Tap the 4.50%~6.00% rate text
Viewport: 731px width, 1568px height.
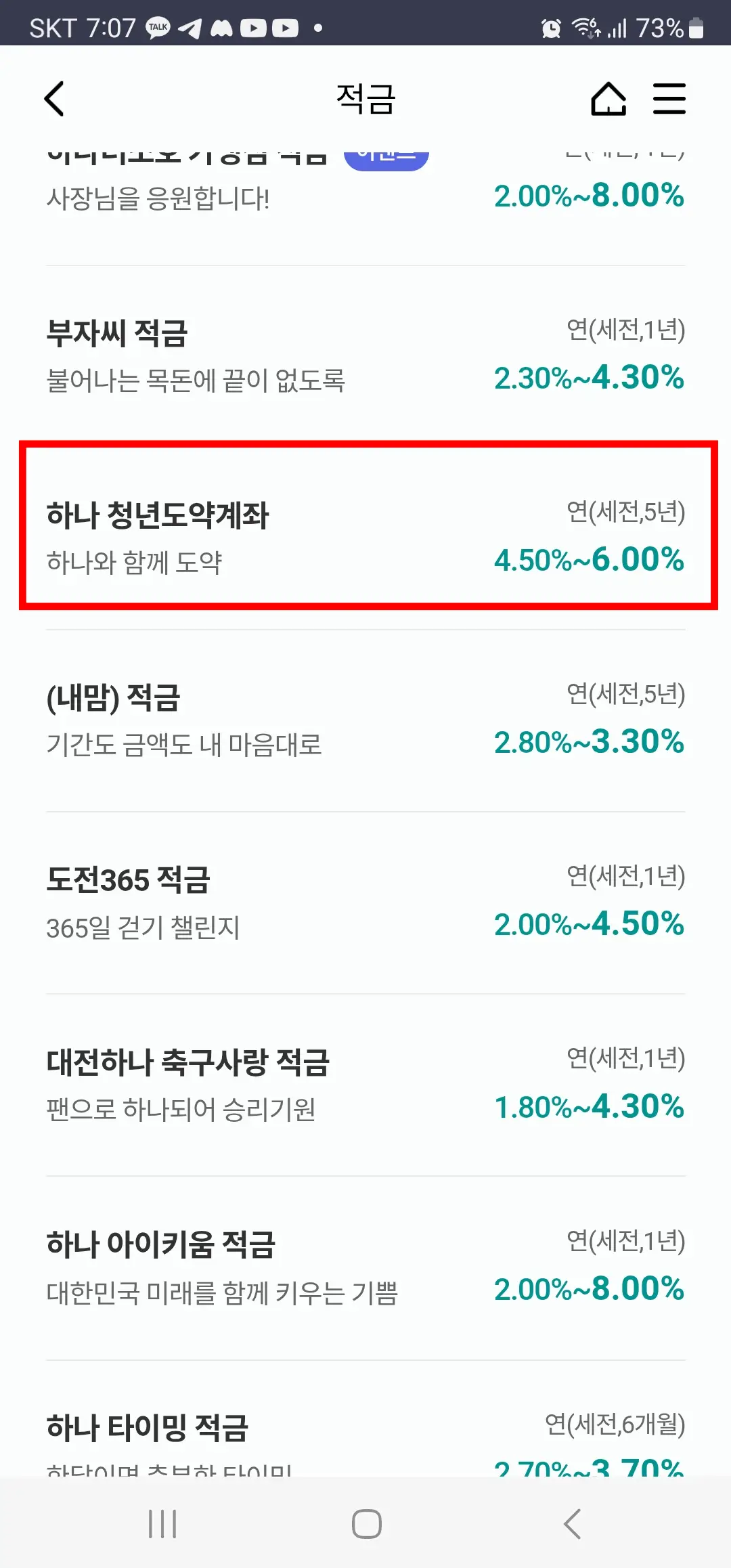point(589,561)
